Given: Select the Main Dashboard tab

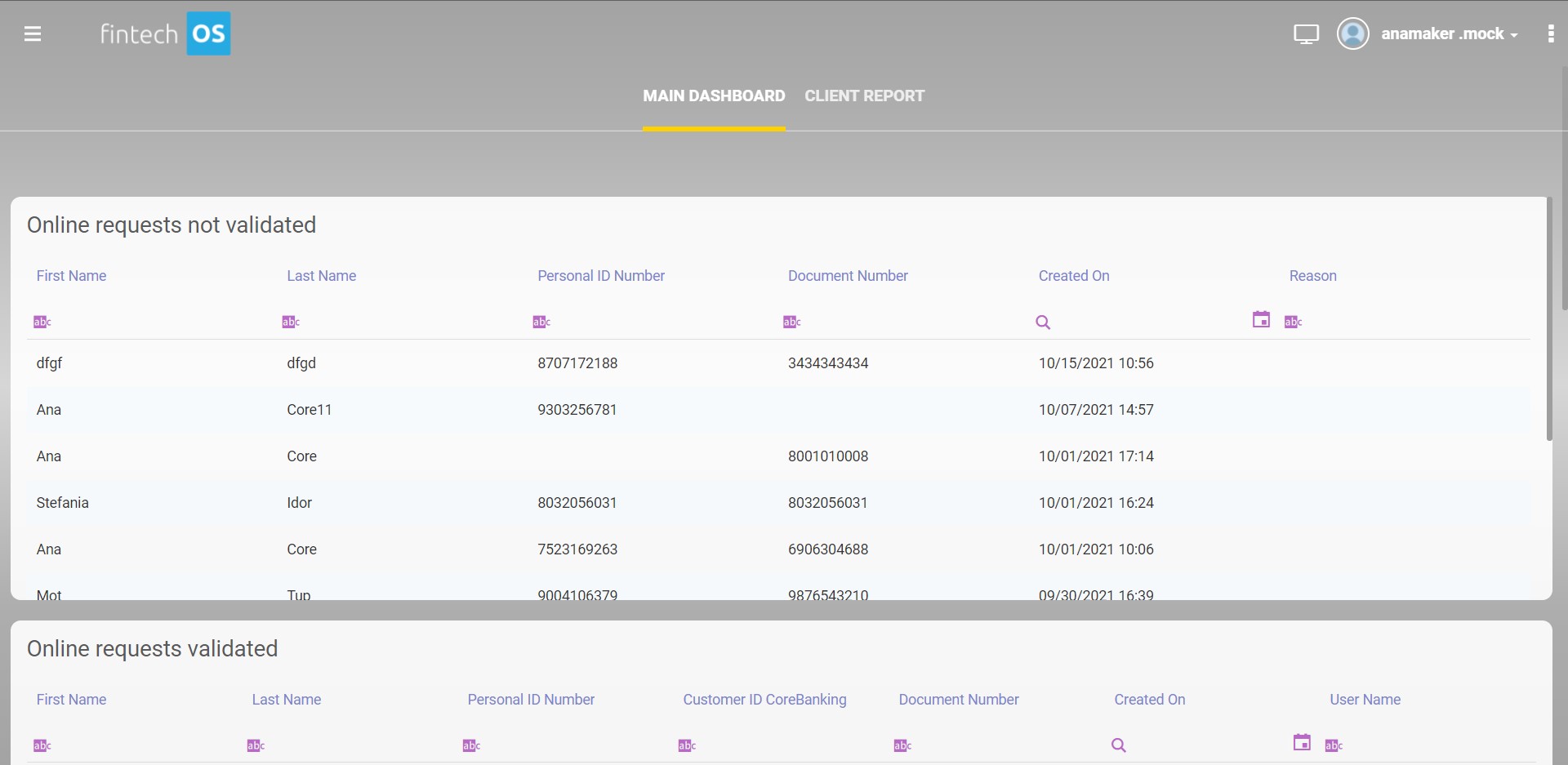Looking at the screenshot, I should (714, 96).
